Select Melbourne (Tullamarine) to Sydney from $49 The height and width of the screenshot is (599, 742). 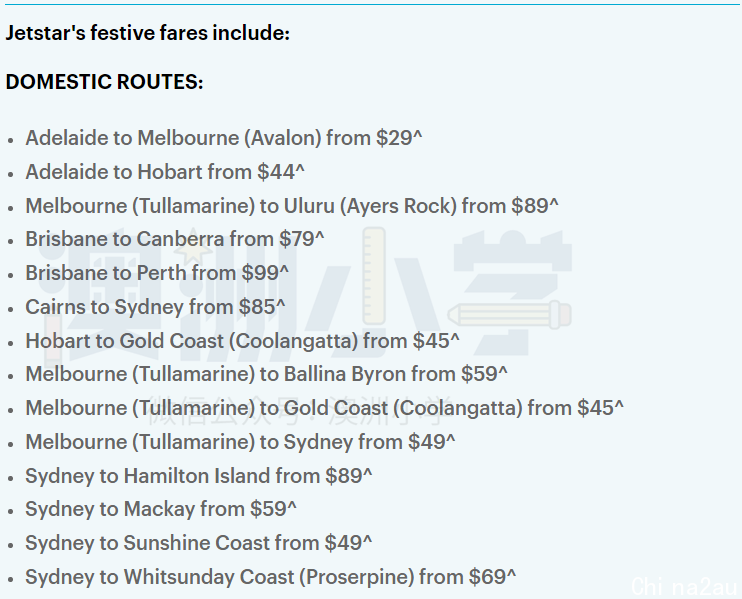coord(240,442)
